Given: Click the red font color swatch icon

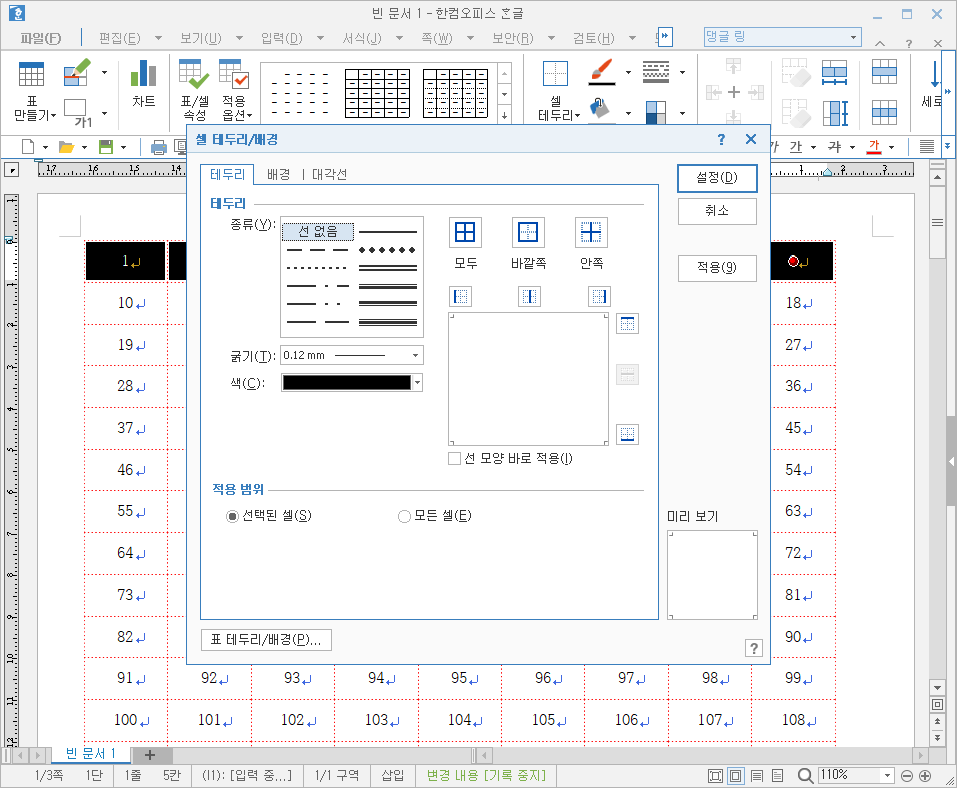Looking at the screenshot, I should click(874, 147).
